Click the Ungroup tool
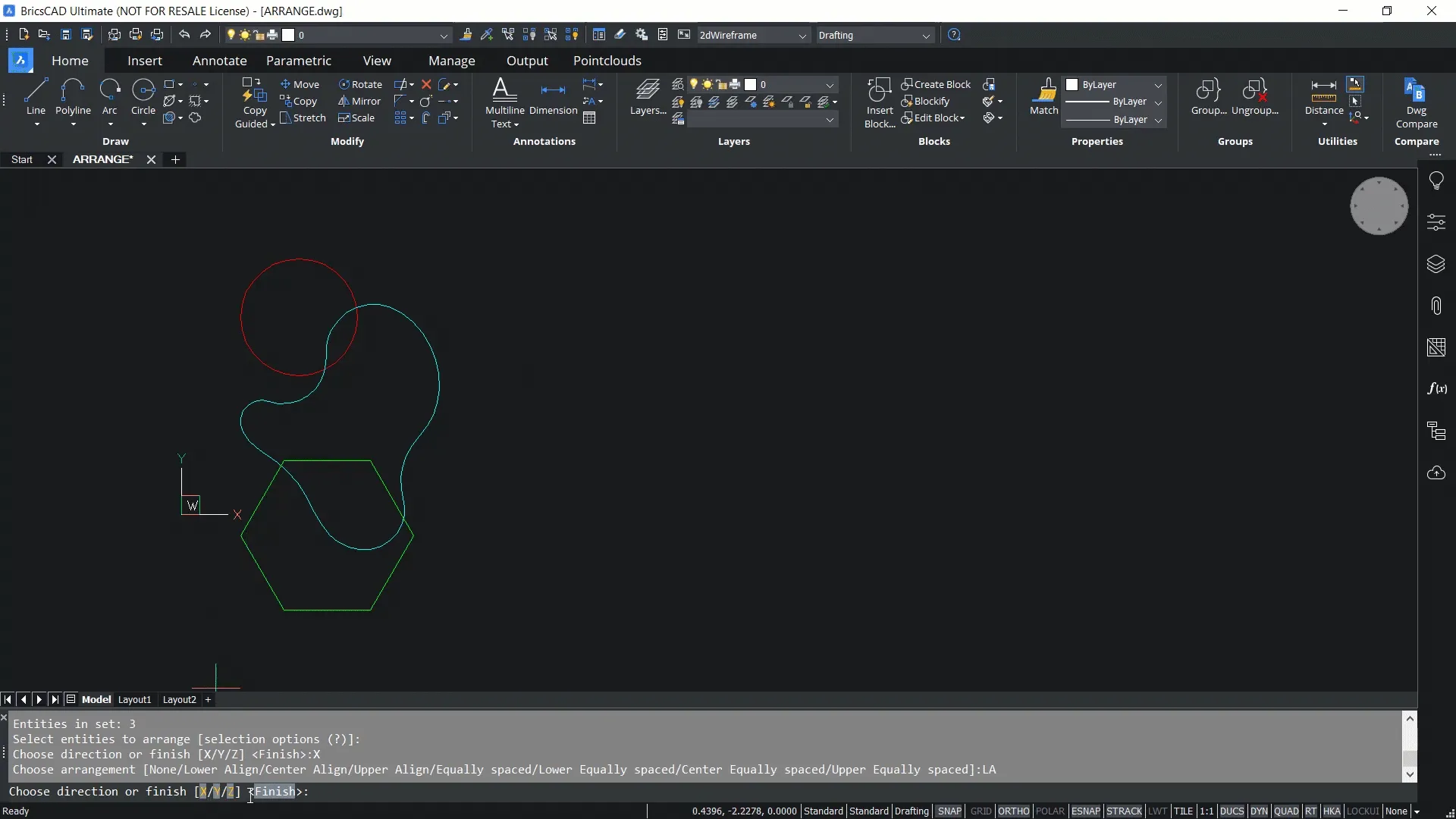 click(1254, 97)
